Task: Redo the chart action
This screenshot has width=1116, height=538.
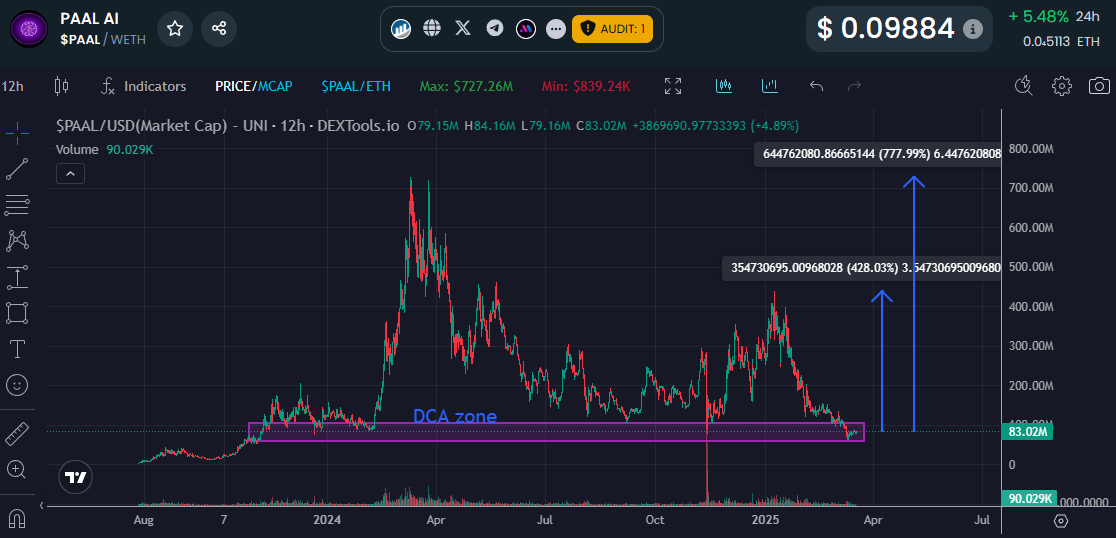Action: tap(855, 86)
